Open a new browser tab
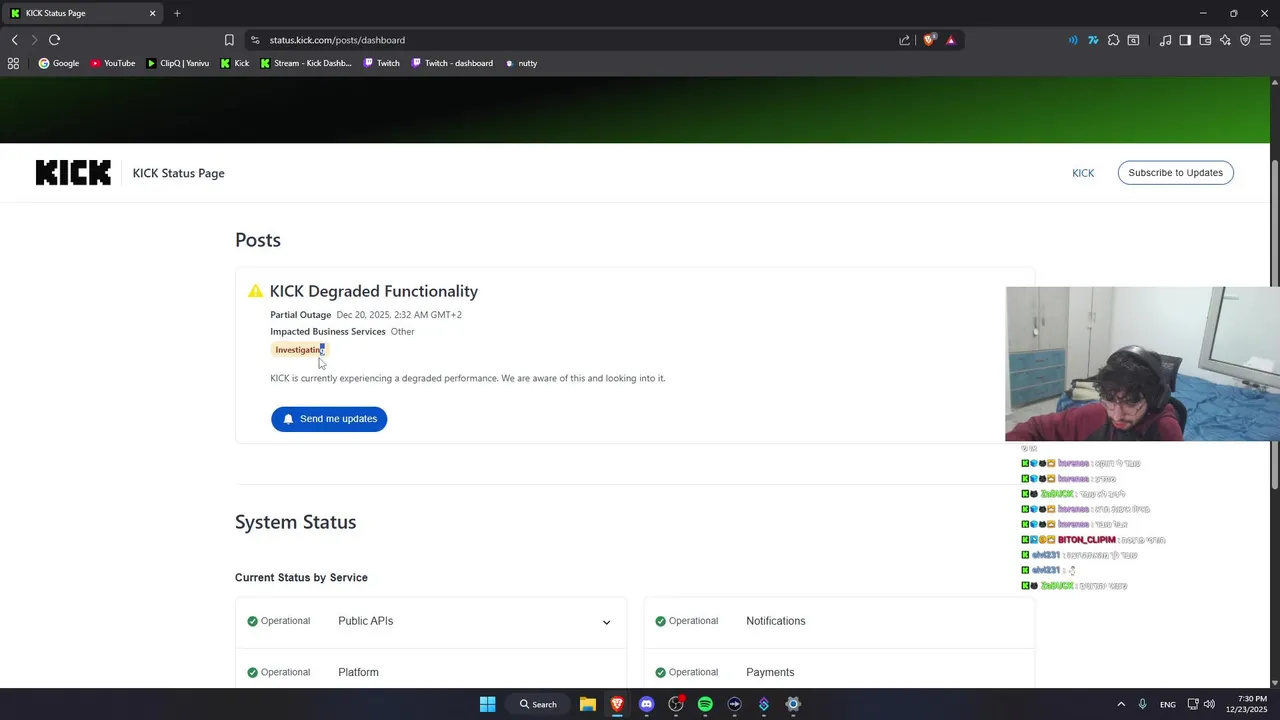The height and width of the screenshot is (720, 1280). tap(177, 13)
